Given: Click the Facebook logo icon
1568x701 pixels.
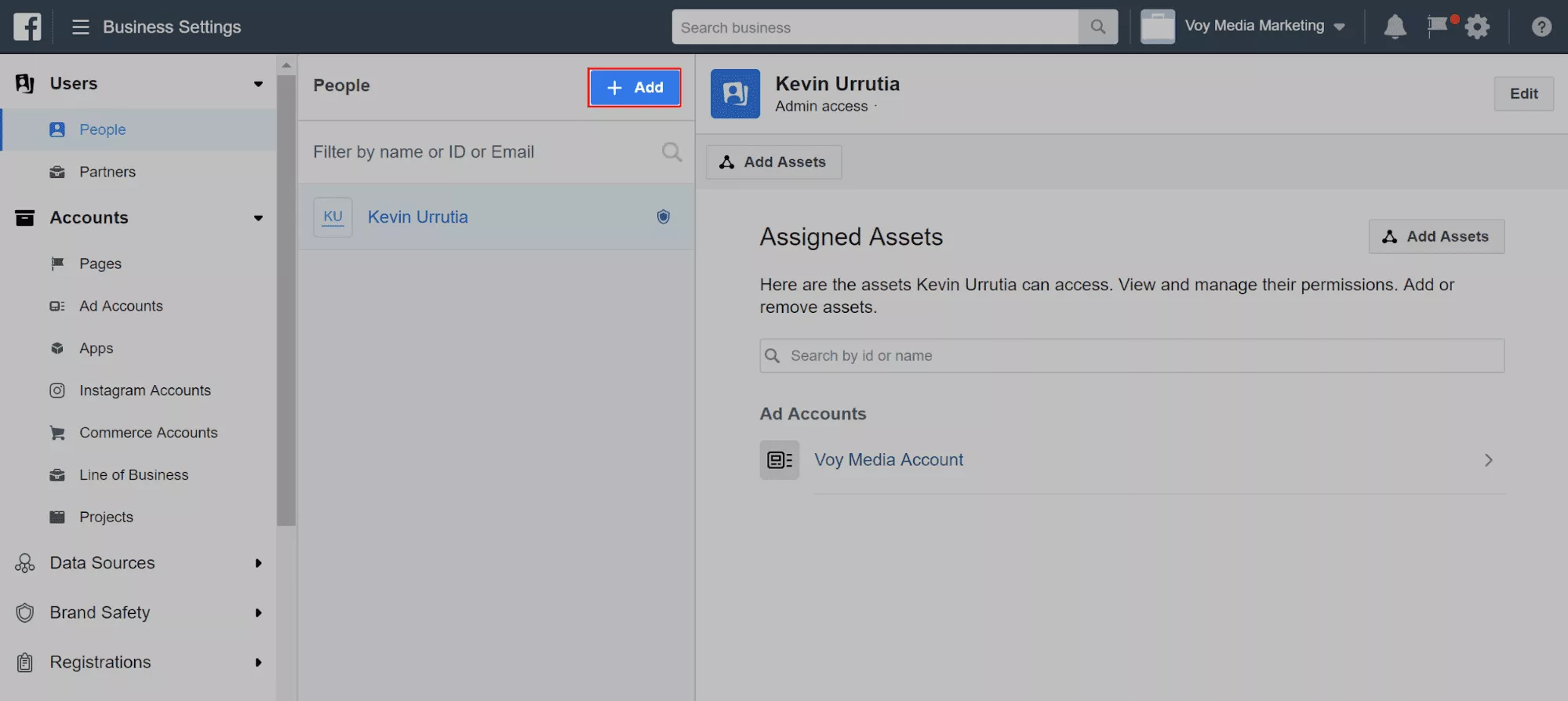Looking at the screenshot, I should coord(27,27).
